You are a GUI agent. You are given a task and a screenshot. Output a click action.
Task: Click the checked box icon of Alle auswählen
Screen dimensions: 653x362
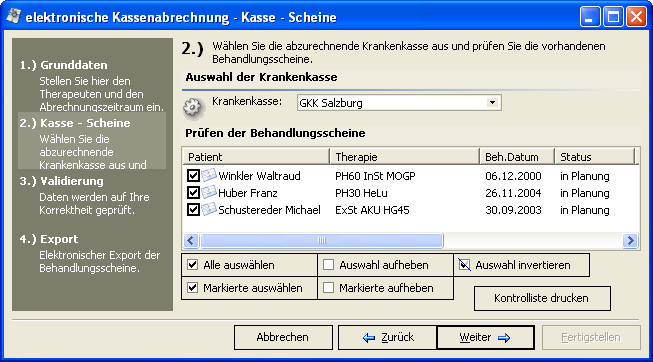point(192,265)
